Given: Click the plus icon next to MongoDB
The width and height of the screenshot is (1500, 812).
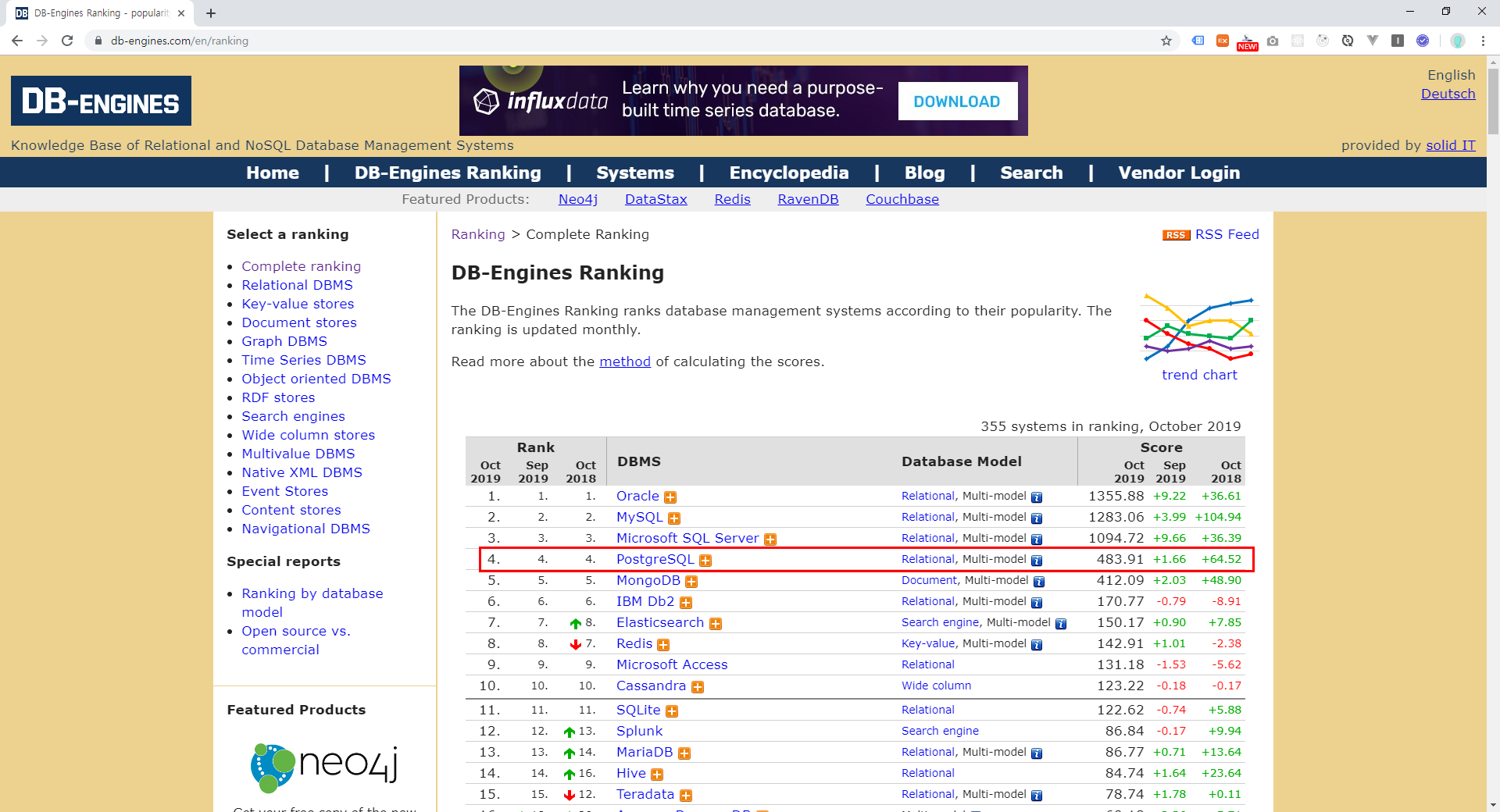Looking at the screenshot, I should pyautogui.click(x=691, y=582).
